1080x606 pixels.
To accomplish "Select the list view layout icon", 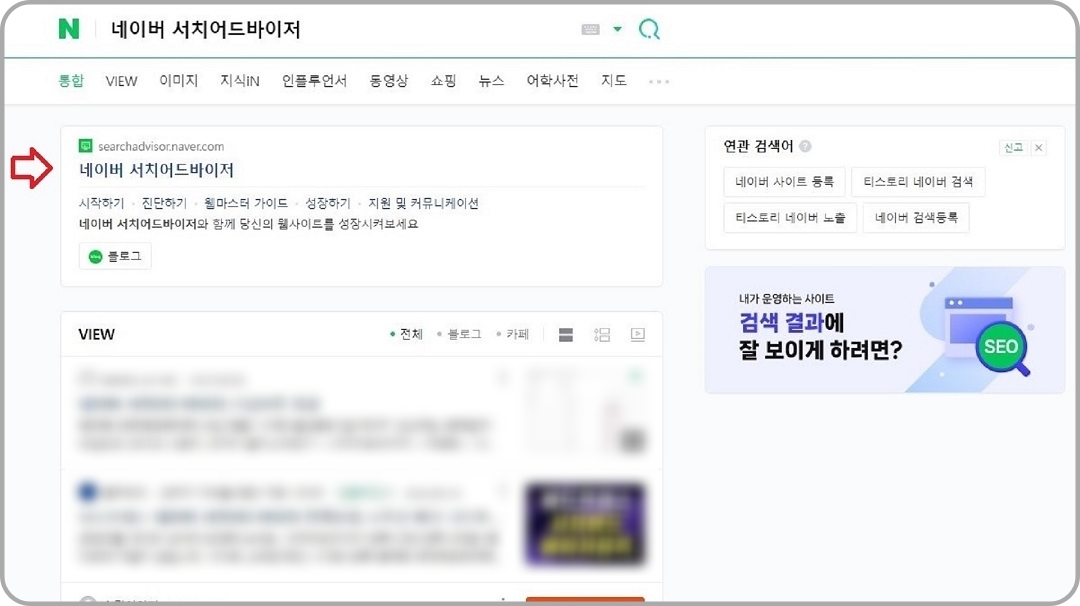I will pos(565,335).
